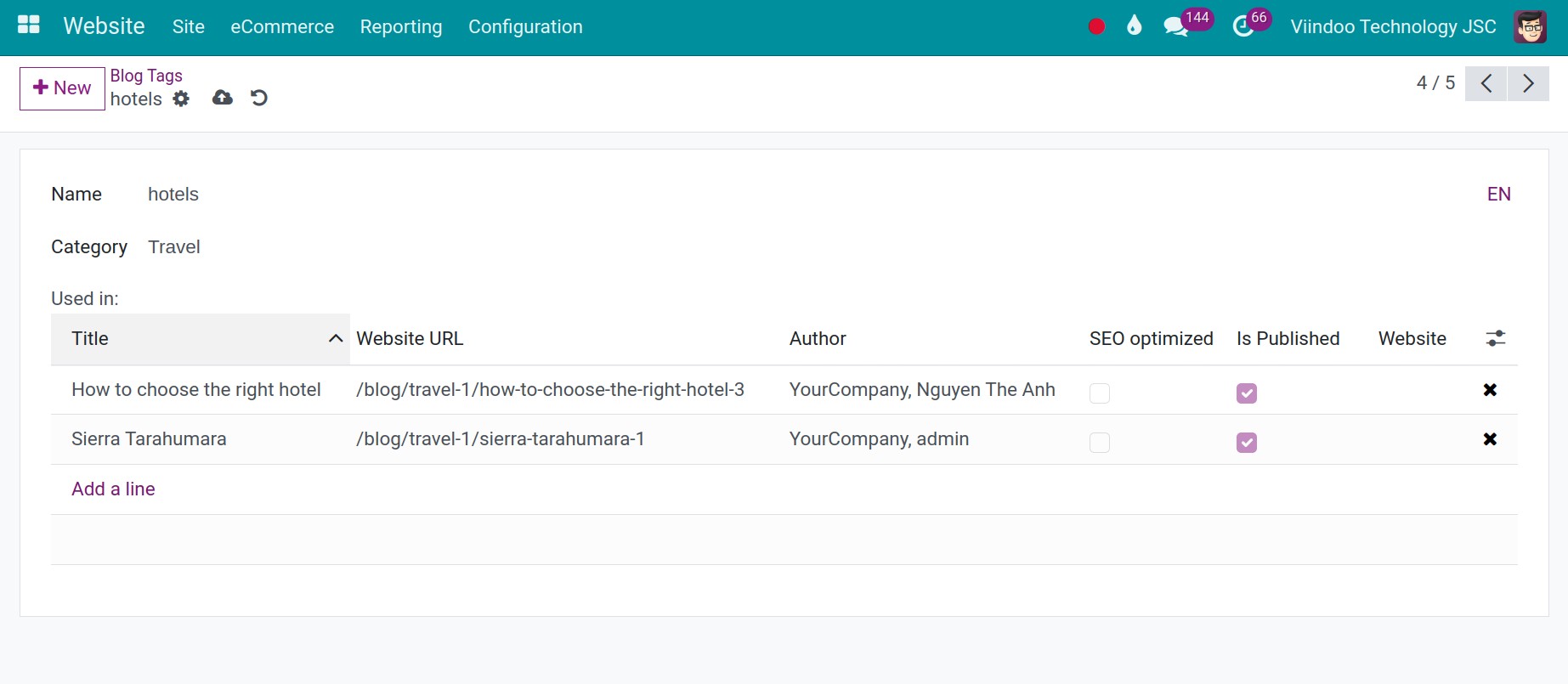
Task: Open the column options adjust icon
Action: [x=1496, y=338]
